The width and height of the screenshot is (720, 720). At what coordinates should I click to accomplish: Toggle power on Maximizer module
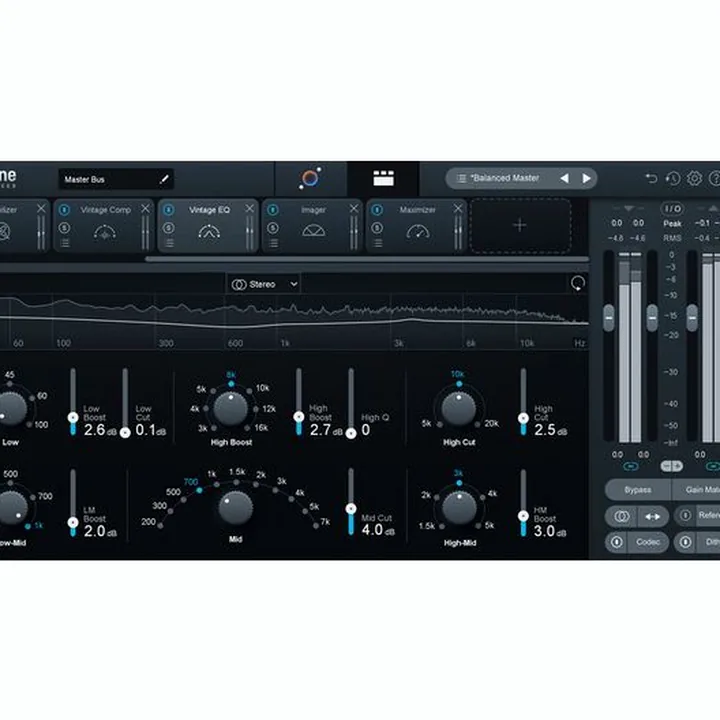(377, 210)
